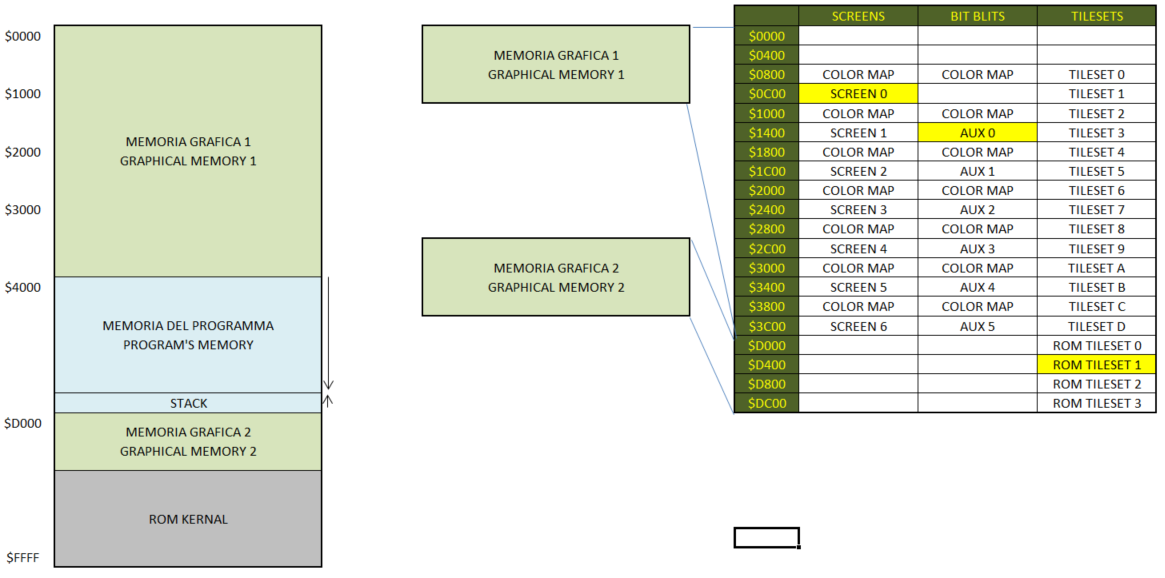Select the $0400 address cell in table

(766, 55)
